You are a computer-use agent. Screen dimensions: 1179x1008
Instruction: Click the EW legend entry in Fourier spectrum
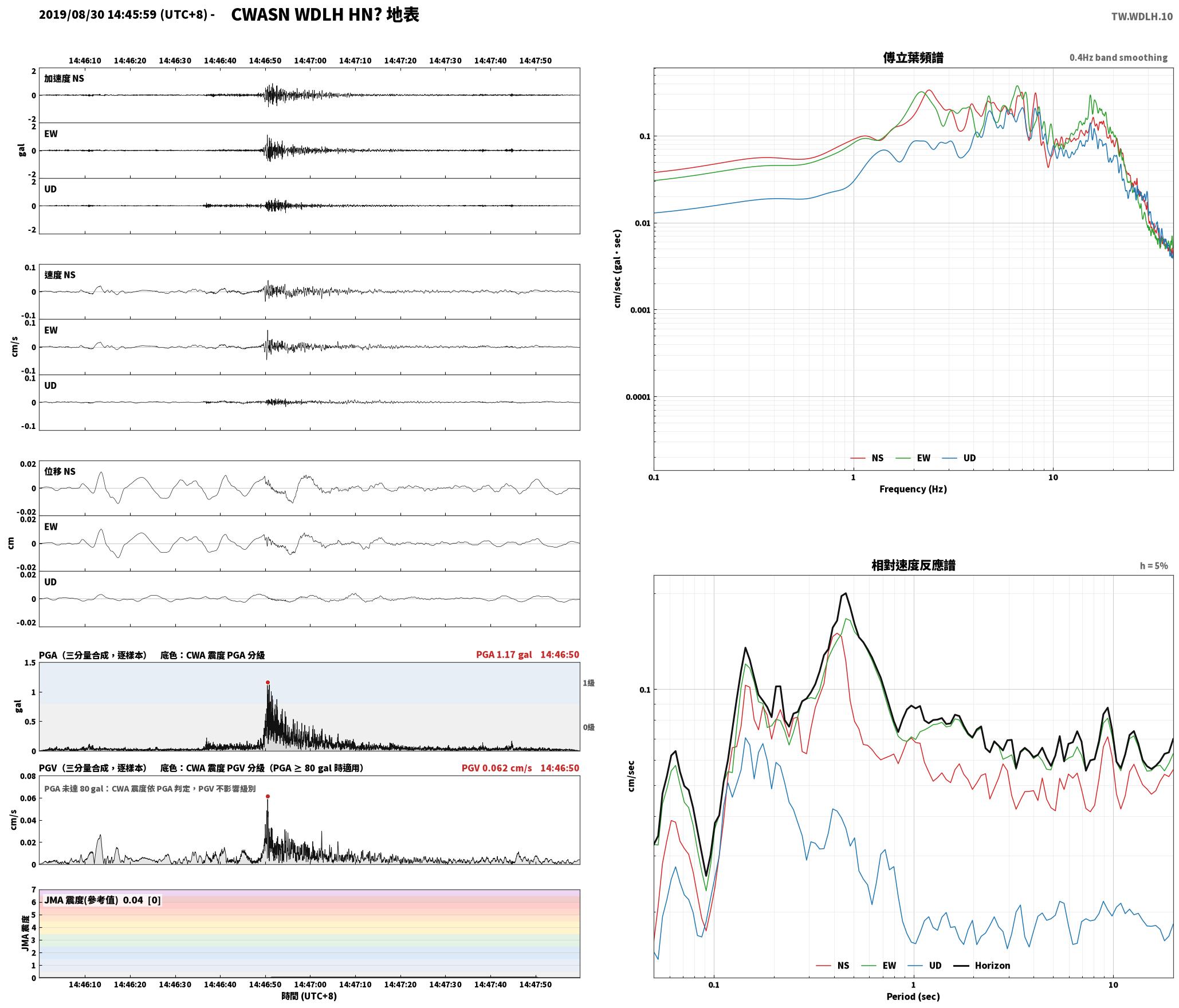pyautogui.click(x=913, y=458)
